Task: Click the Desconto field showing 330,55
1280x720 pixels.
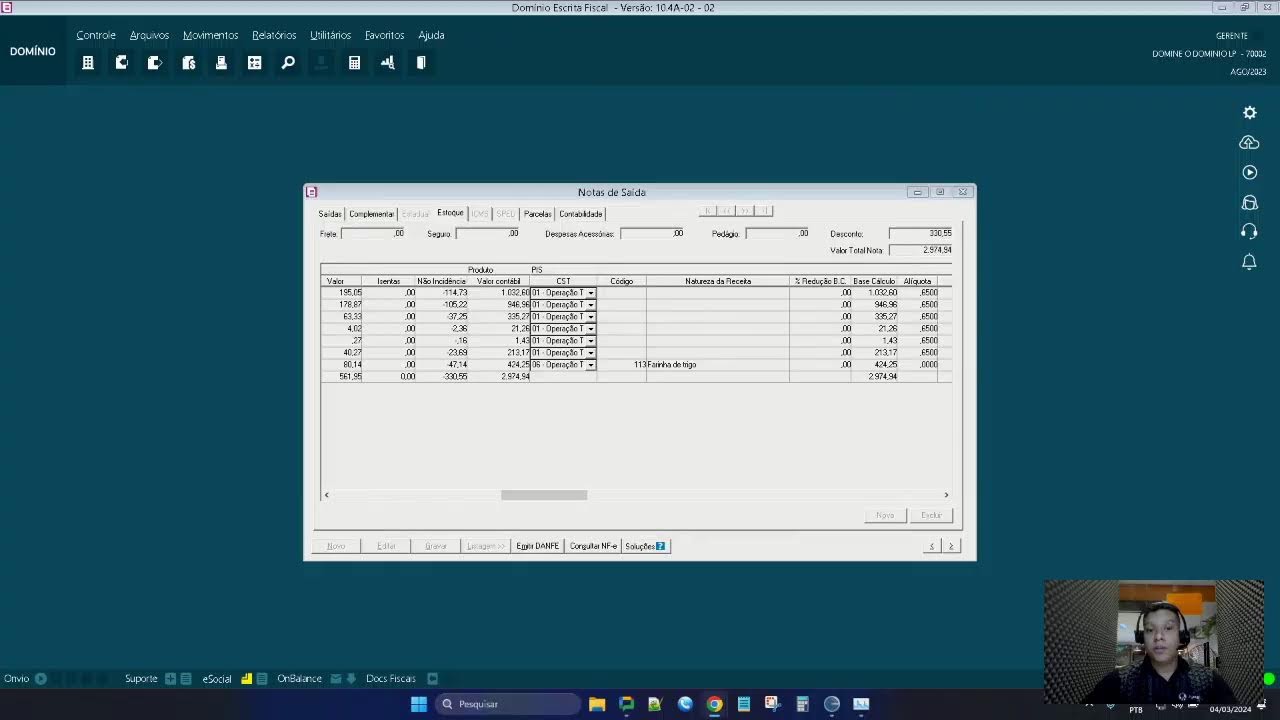Action: (920, 233)
